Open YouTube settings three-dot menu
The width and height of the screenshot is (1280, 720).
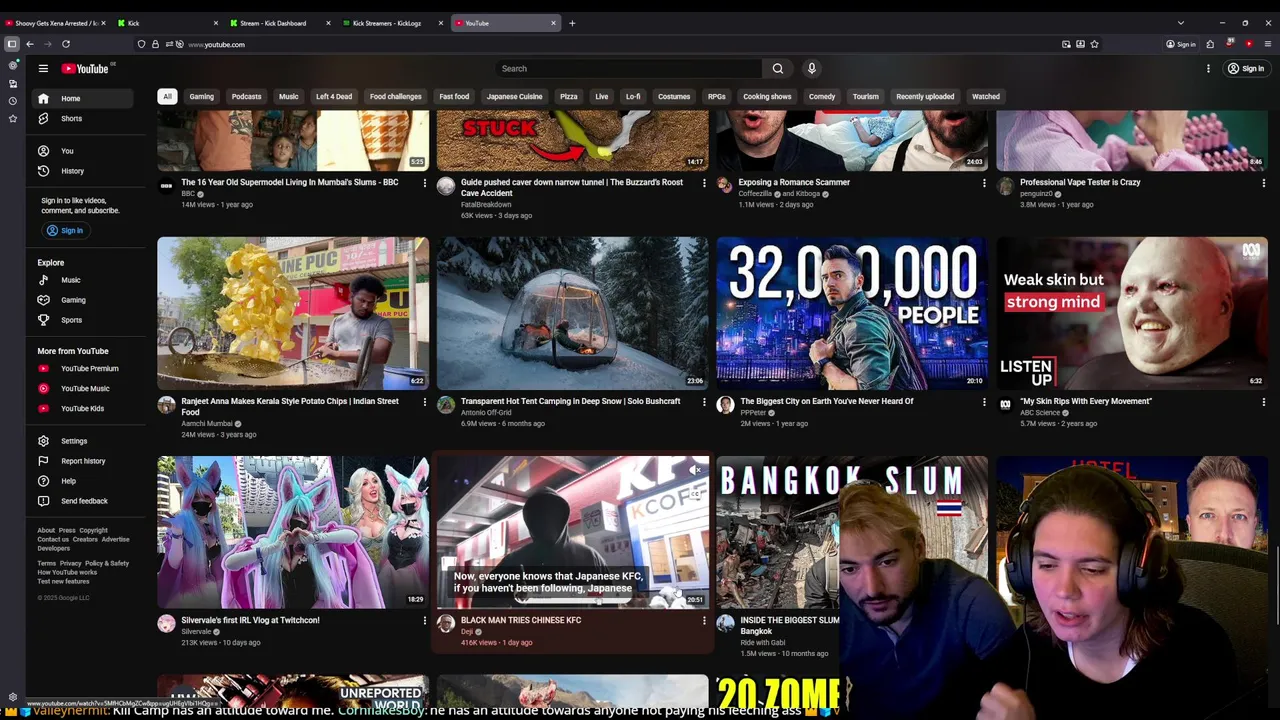1208,68
